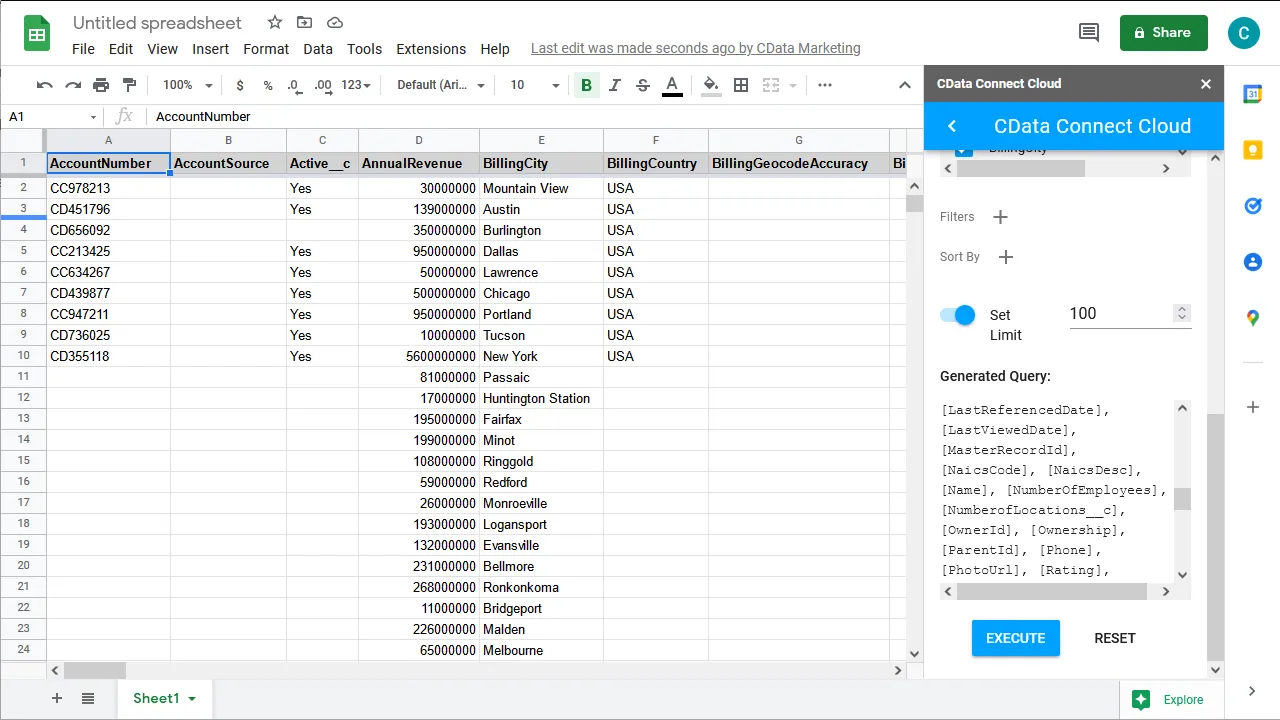Screen dimensions: 1280x720
Task: Collapse the toolbar with up chevron
Action: (905, 85)
